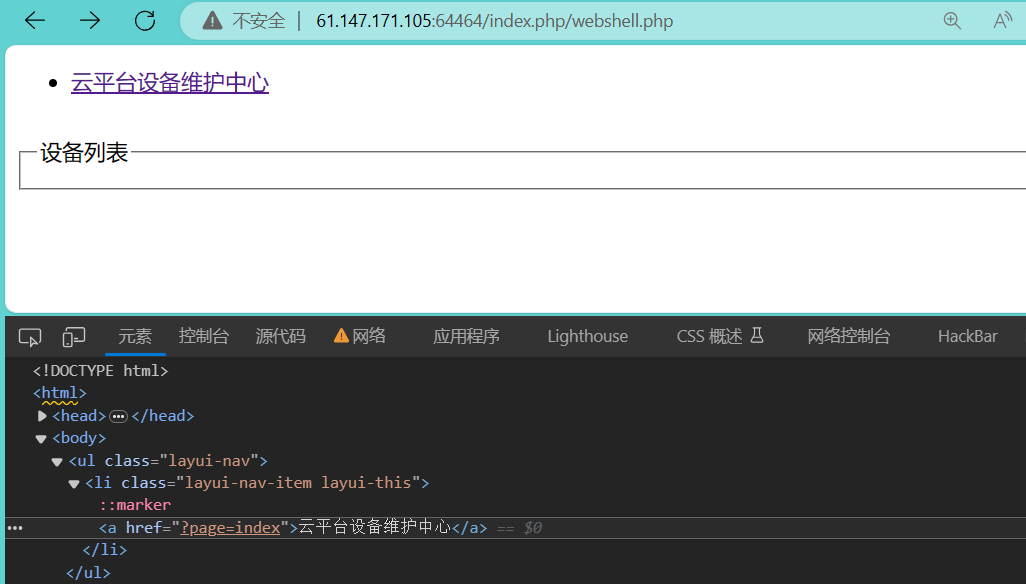Expand the head element node
The height and width of the screenshot is (584, 1026).
click(42, 415)
